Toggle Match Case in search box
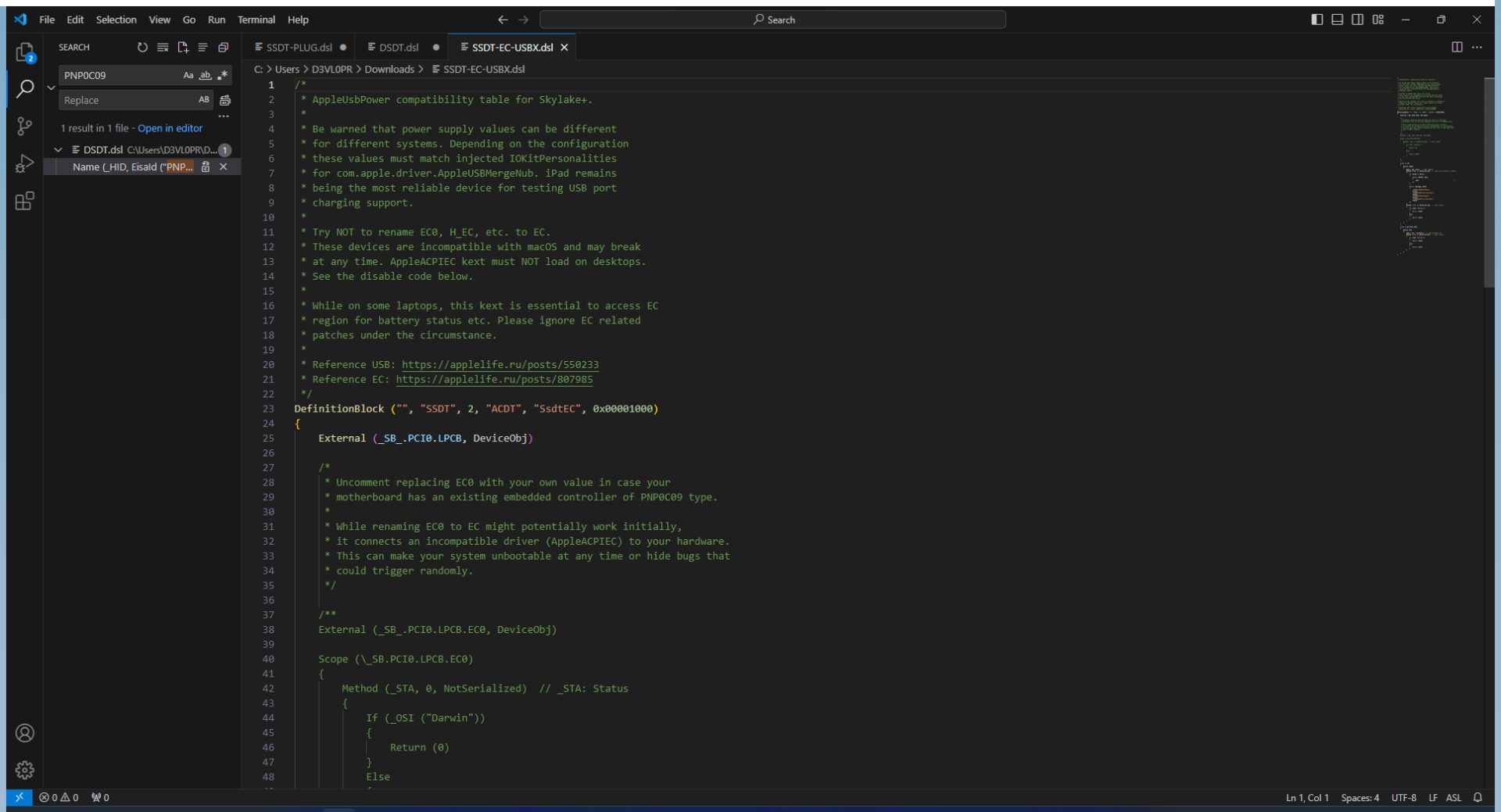Image resolution: width=1501 pixels, height=812 pixels. pos(188,76)
